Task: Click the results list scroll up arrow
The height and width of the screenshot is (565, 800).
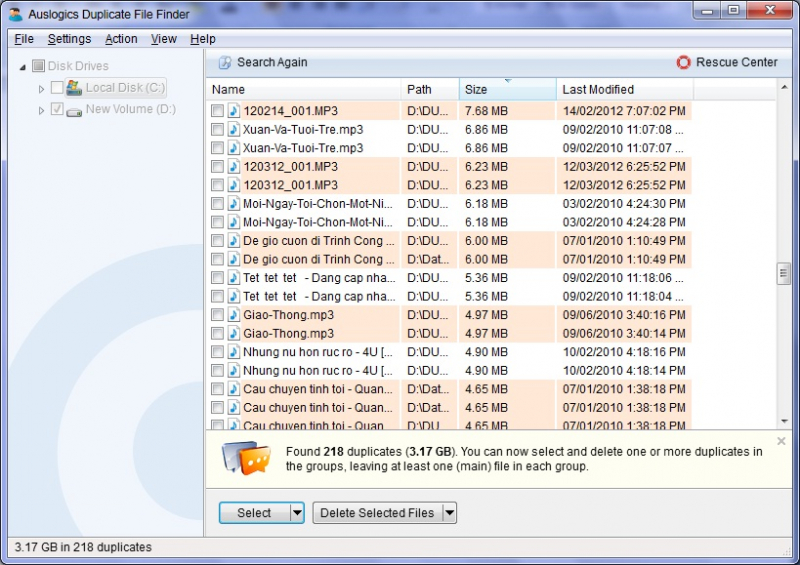Action: coord(784,87)
